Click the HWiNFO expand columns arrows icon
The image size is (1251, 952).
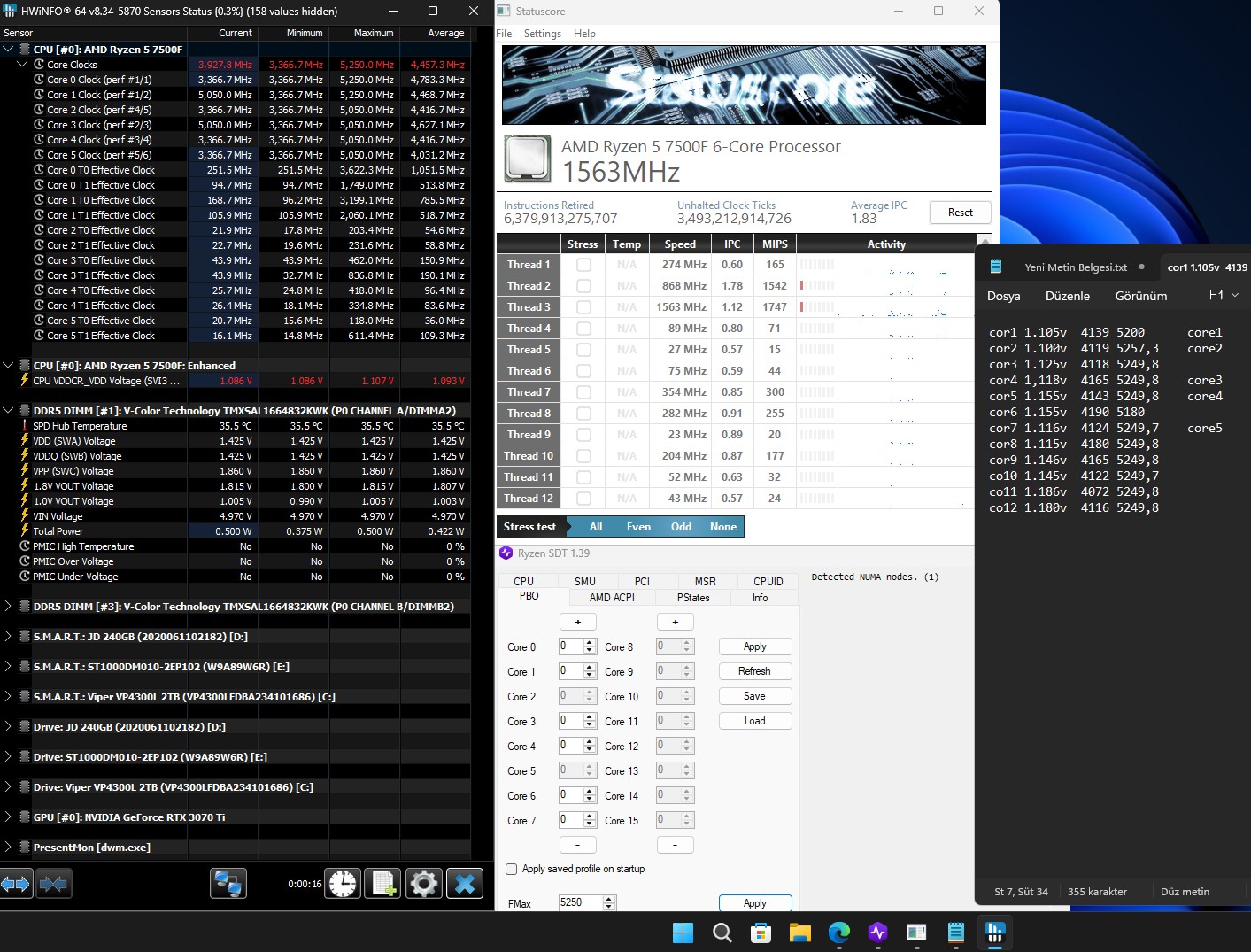tap(16, 883)
